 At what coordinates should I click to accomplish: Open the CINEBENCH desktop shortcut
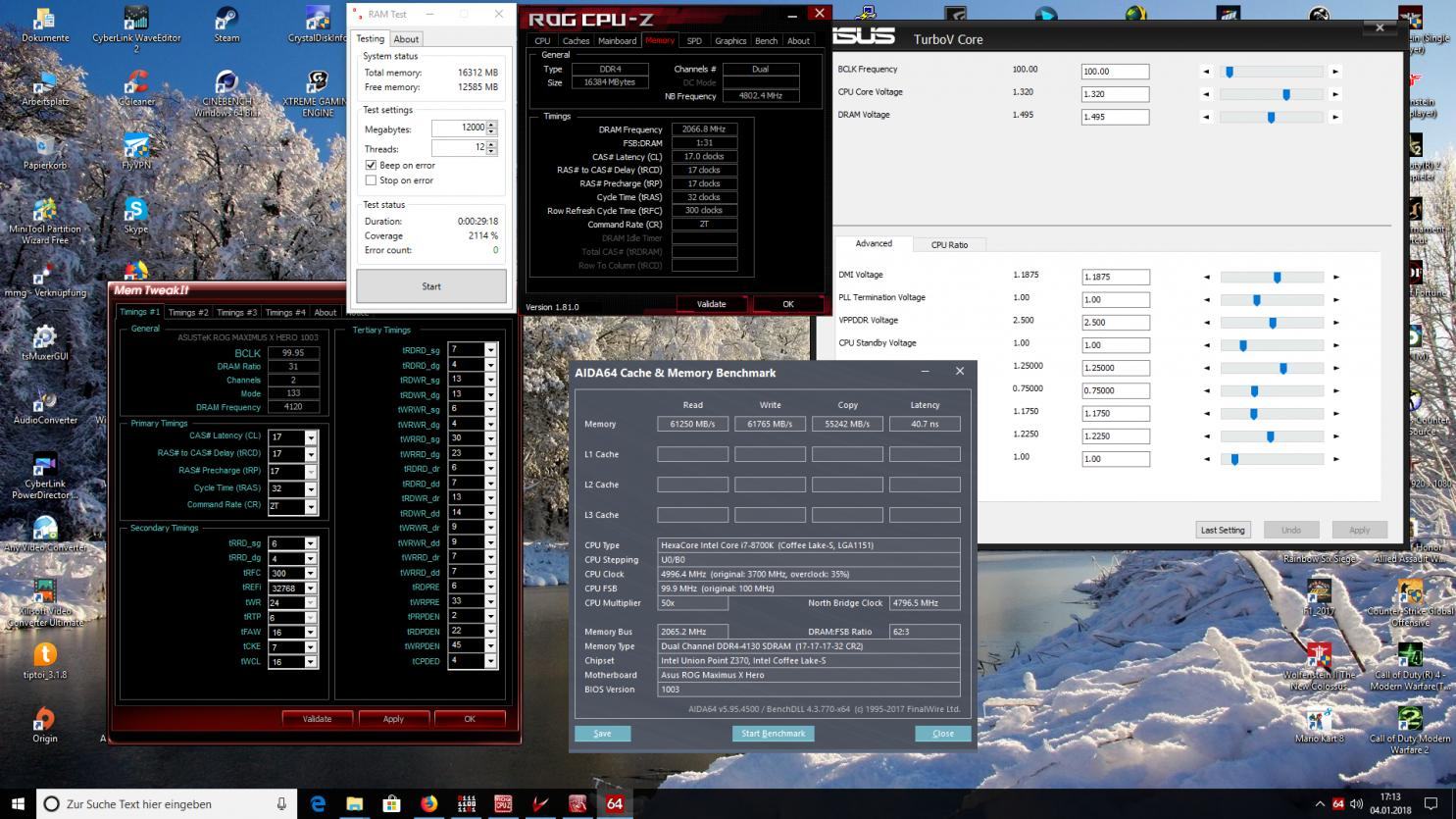click(226, 94)
